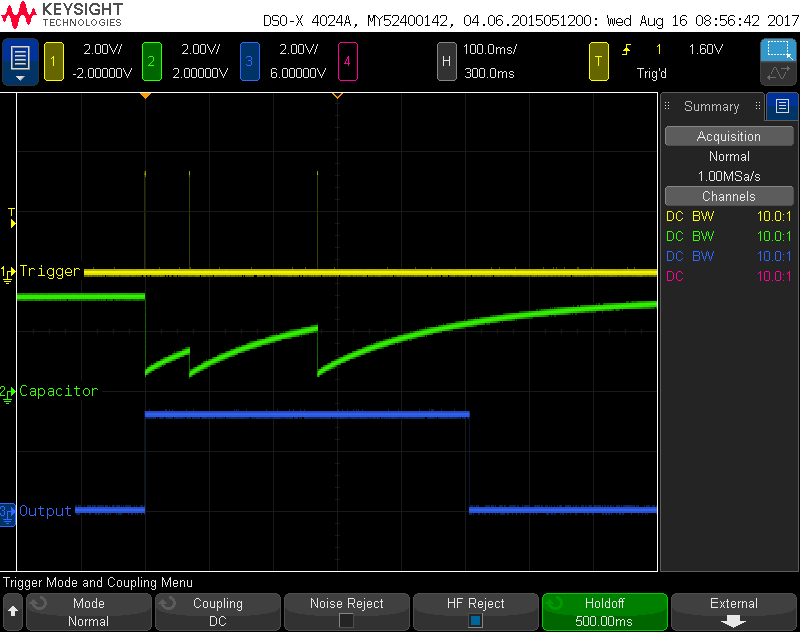800x632 pixels.
Task: Click the 300.0ms delay value
Action: click(489, 73)
